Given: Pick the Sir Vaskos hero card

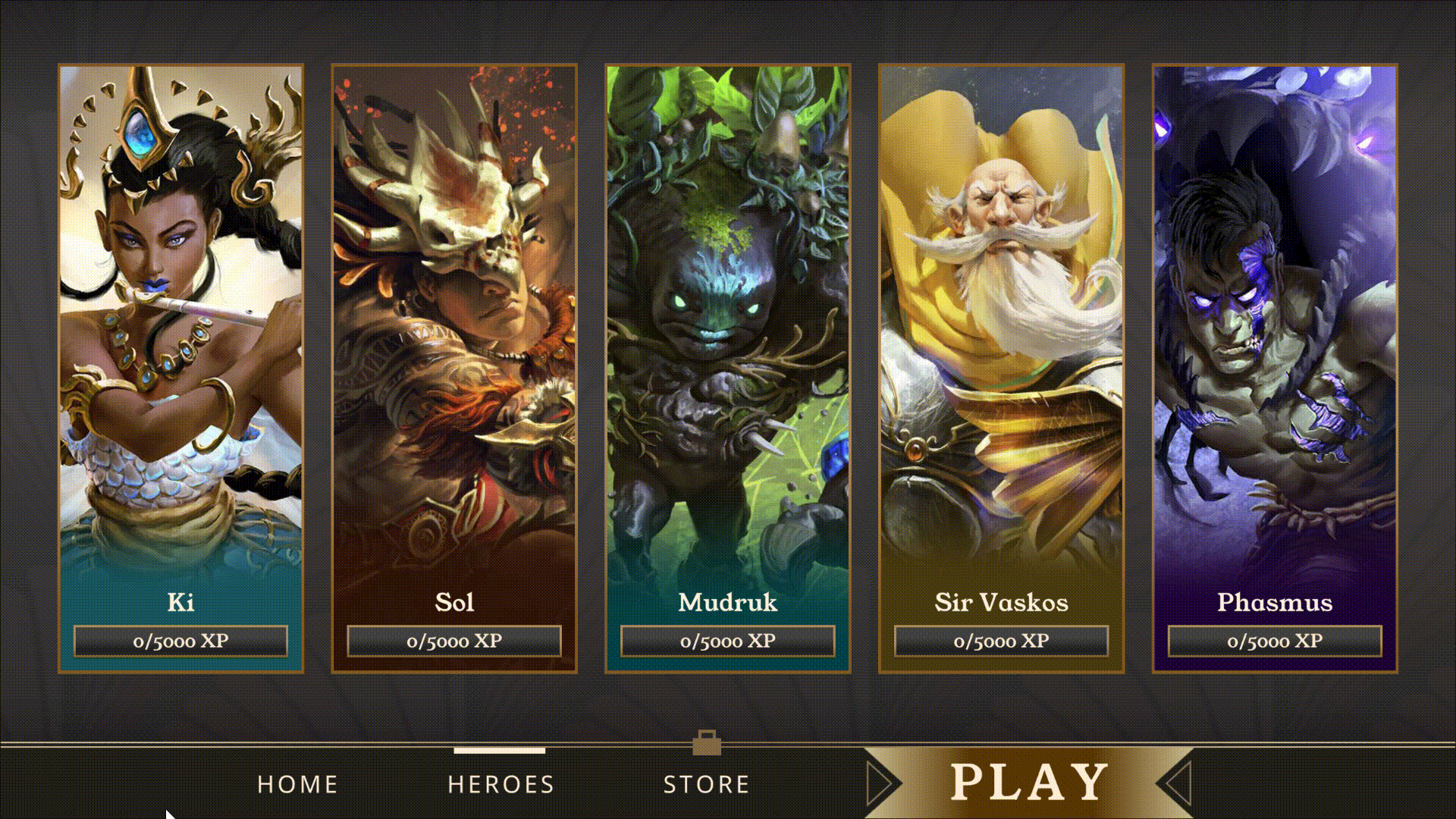Looking at the screenshot, I should pos(1001,369).
